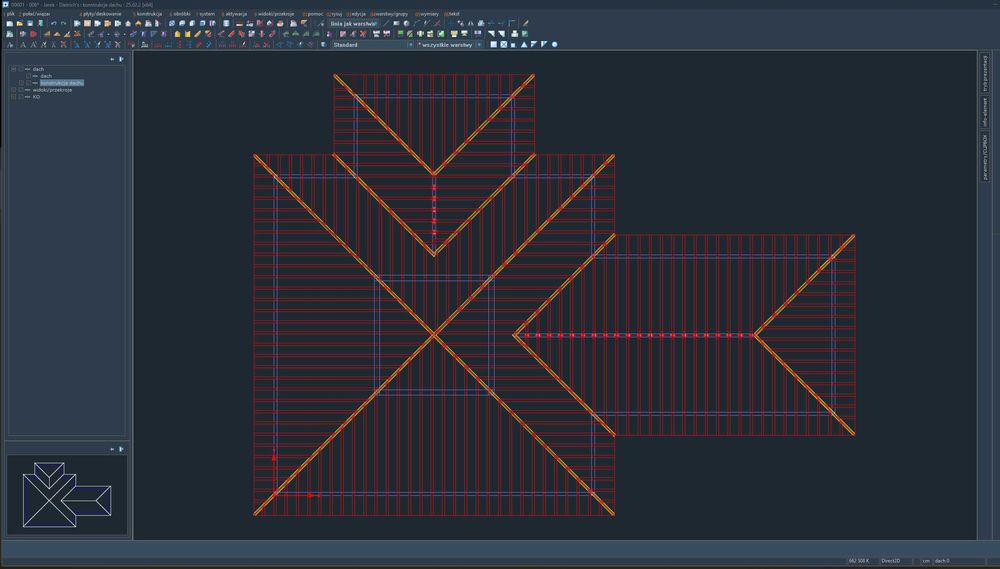This screenshot has height=569, width=1000.
Task: Click the 'lista jak warstwa' button
Action: [x=354, y=23]
